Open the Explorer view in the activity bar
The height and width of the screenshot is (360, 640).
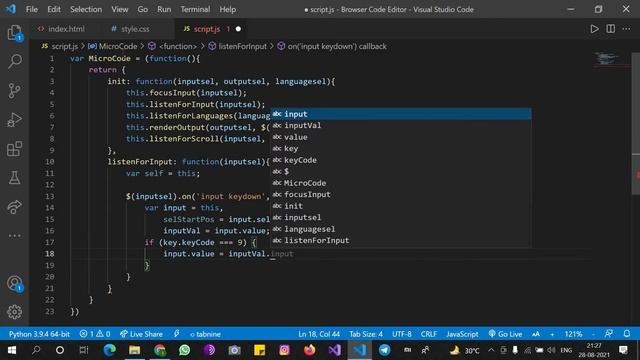click(x=15, y=33)
